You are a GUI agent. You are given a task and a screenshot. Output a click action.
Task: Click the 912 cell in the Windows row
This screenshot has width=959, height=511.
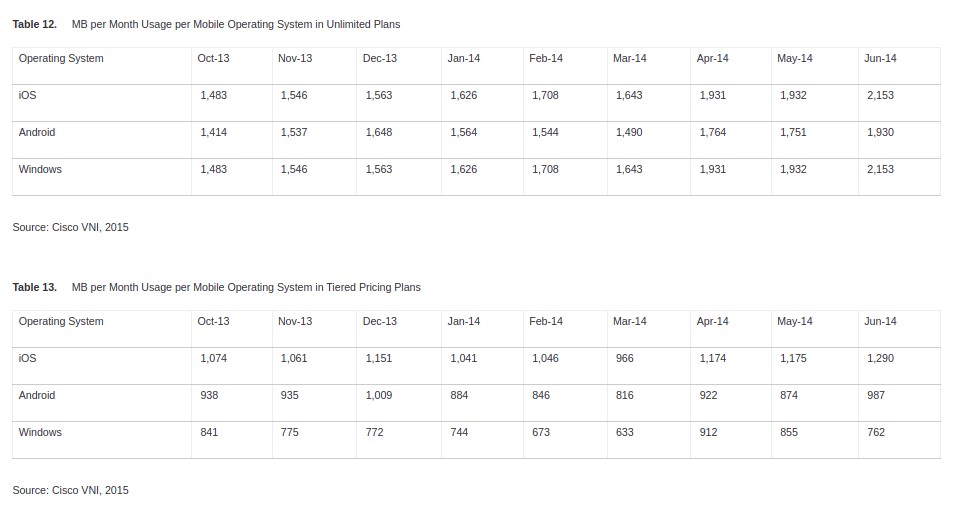click(708, 432)
